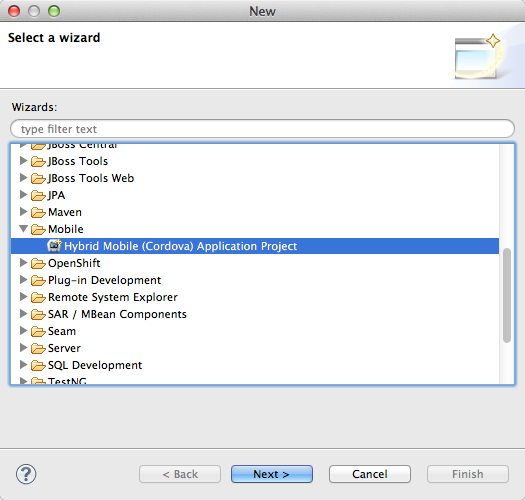Expand the Plug-in Development category

pos(23,279)
